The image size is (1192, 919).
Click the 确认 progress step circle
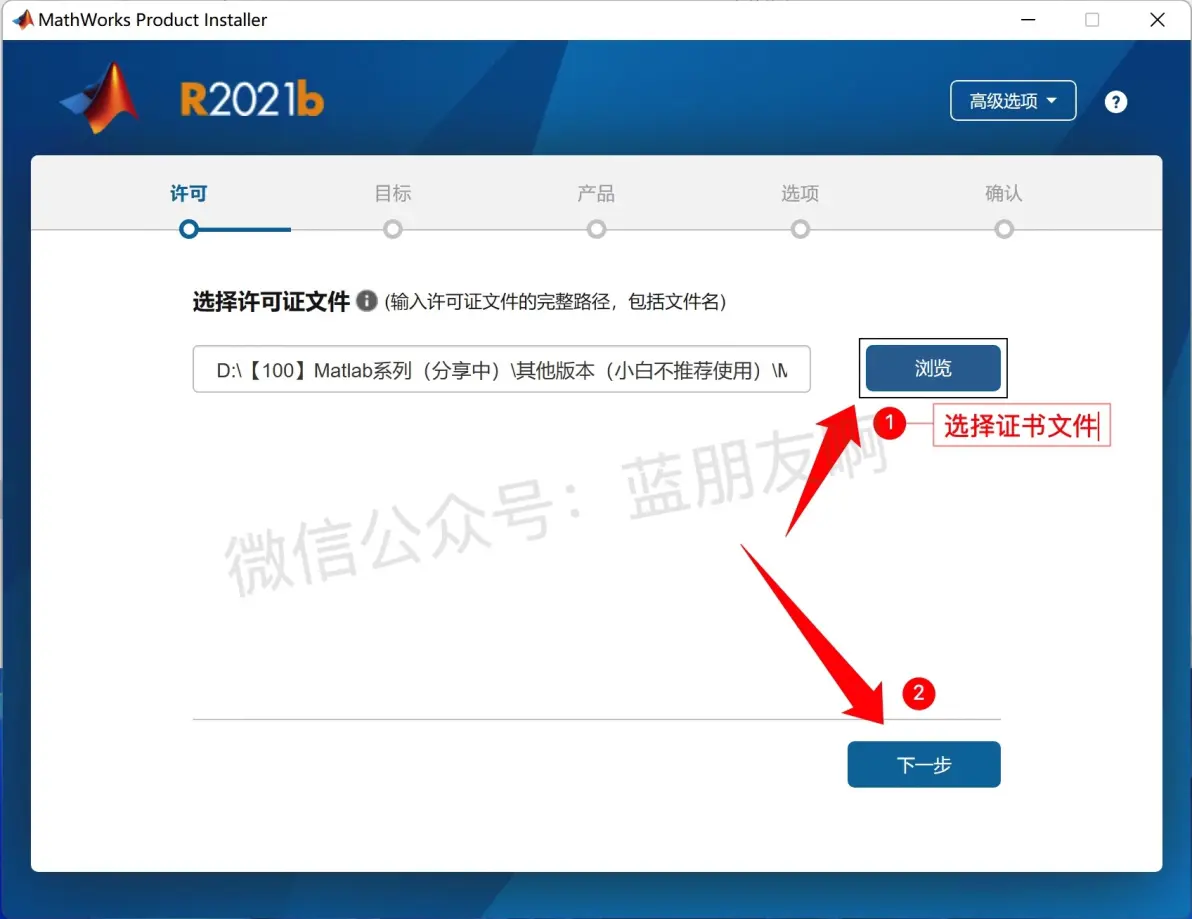tap(1003, 229)
